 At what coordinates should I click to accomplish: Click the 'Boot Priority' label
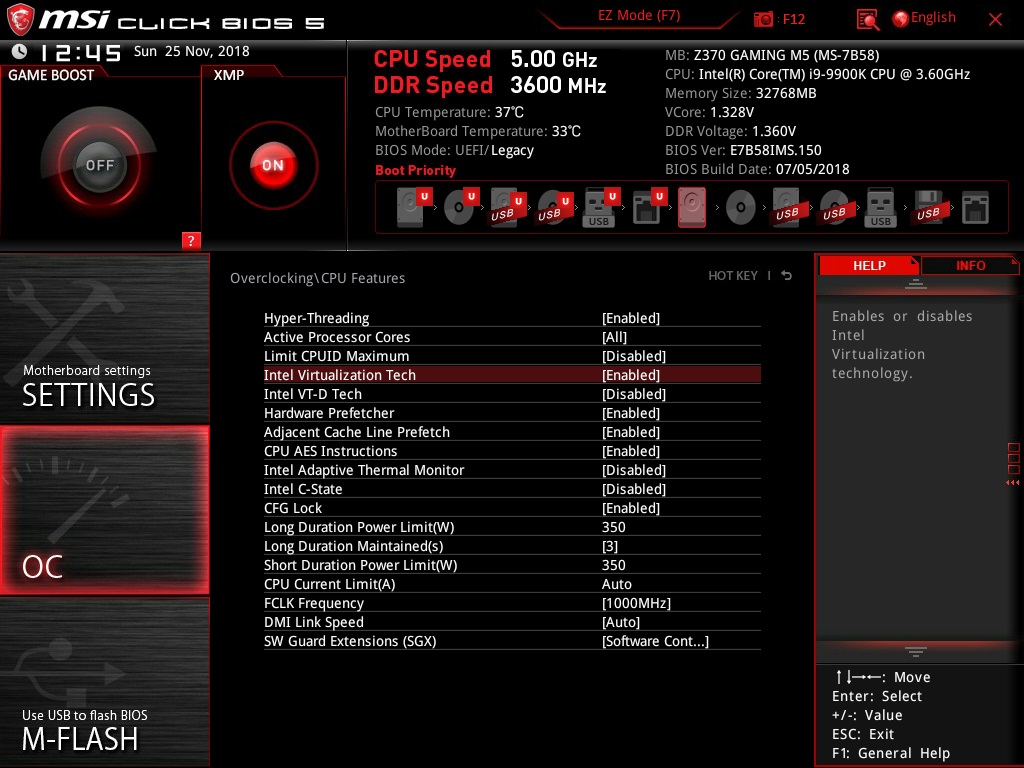415,170
